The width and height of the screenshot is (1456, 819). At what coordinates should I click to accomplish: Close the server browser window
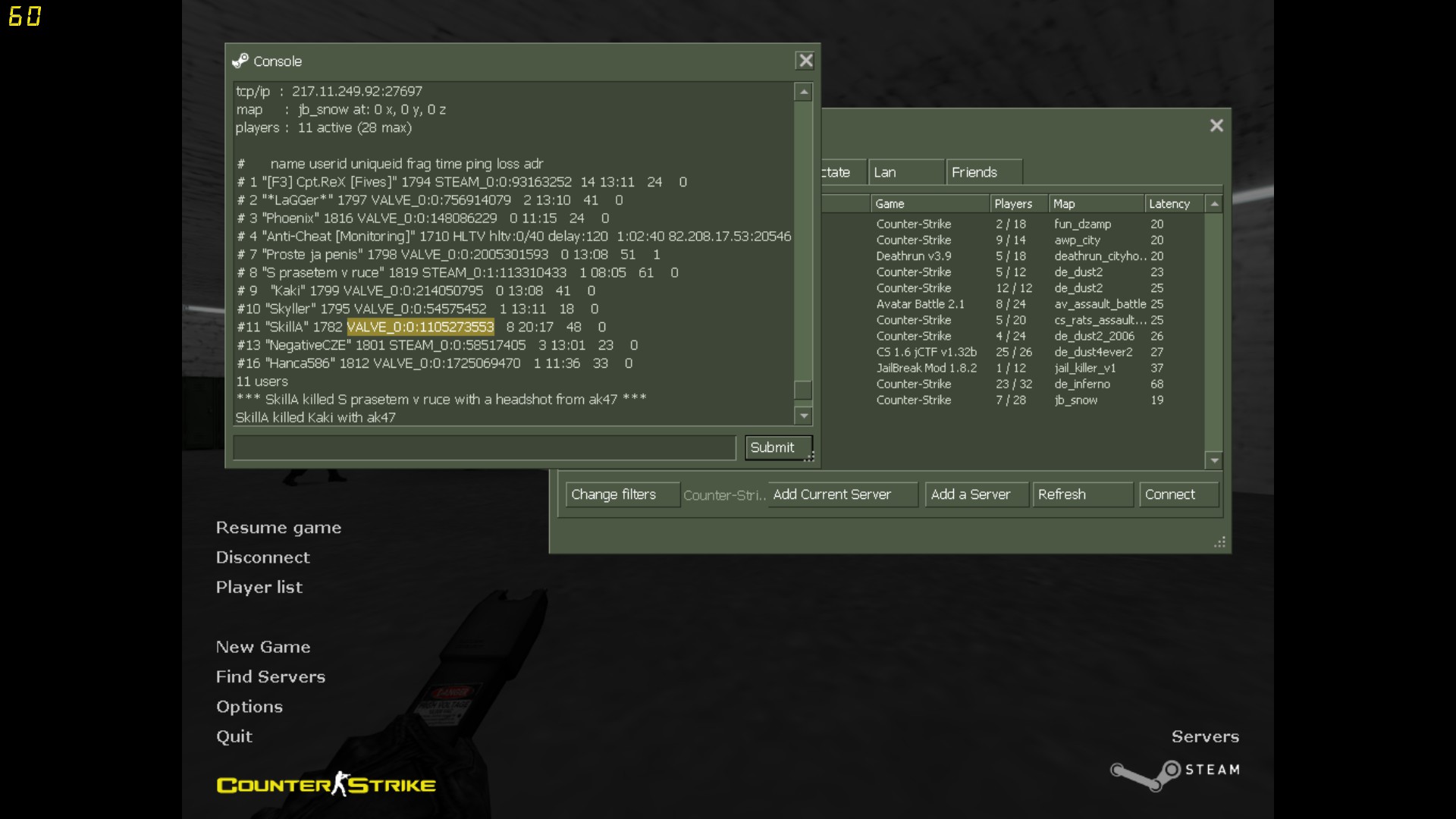pos(1216,126)
